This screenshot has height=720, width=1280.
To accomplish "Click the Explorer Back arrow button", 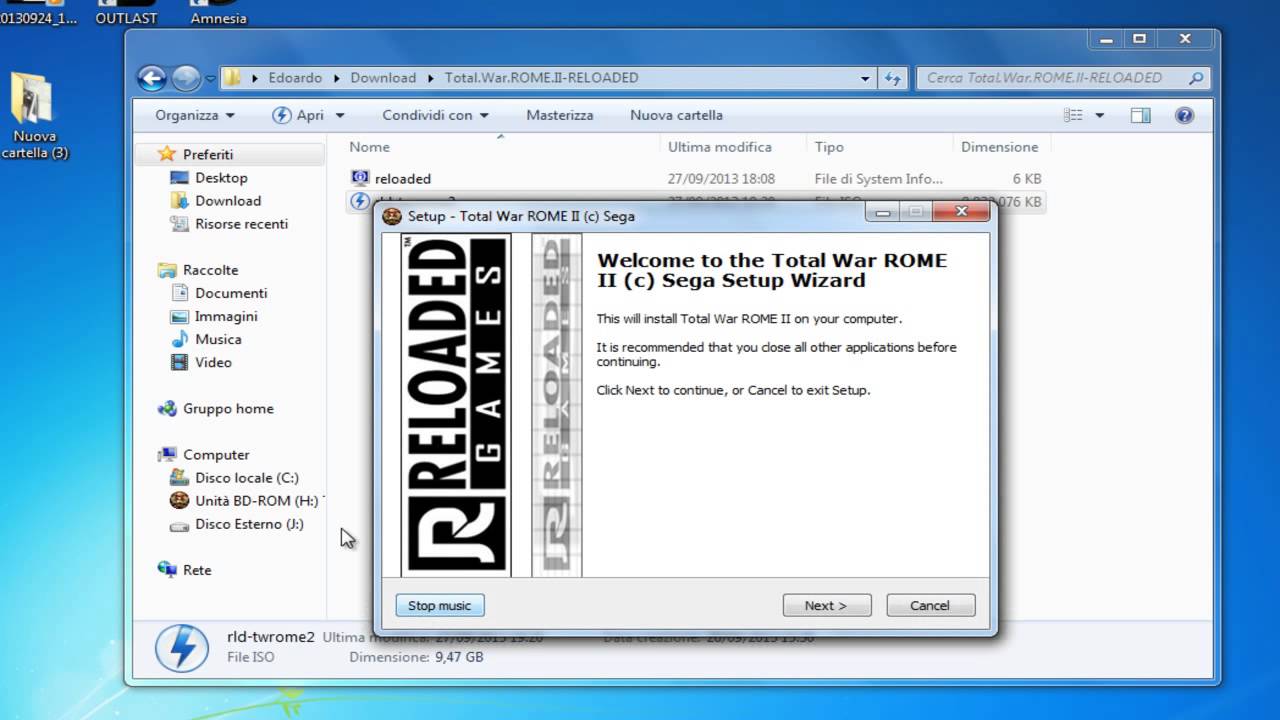I will pos(152,78).
